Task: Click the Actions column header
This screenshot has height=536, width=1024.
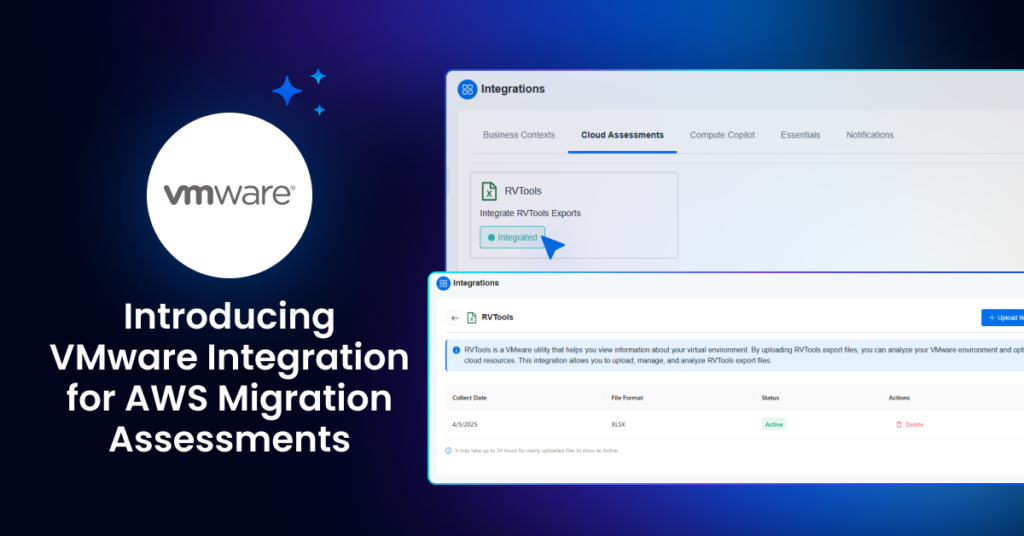Action: tap(899, 398)
